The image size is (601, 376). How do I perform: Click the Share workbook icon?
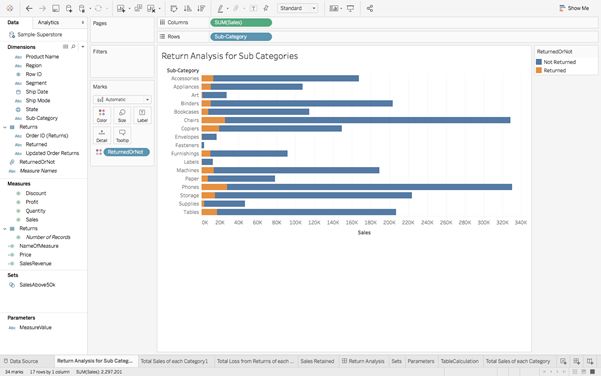[x=369, y=8]
